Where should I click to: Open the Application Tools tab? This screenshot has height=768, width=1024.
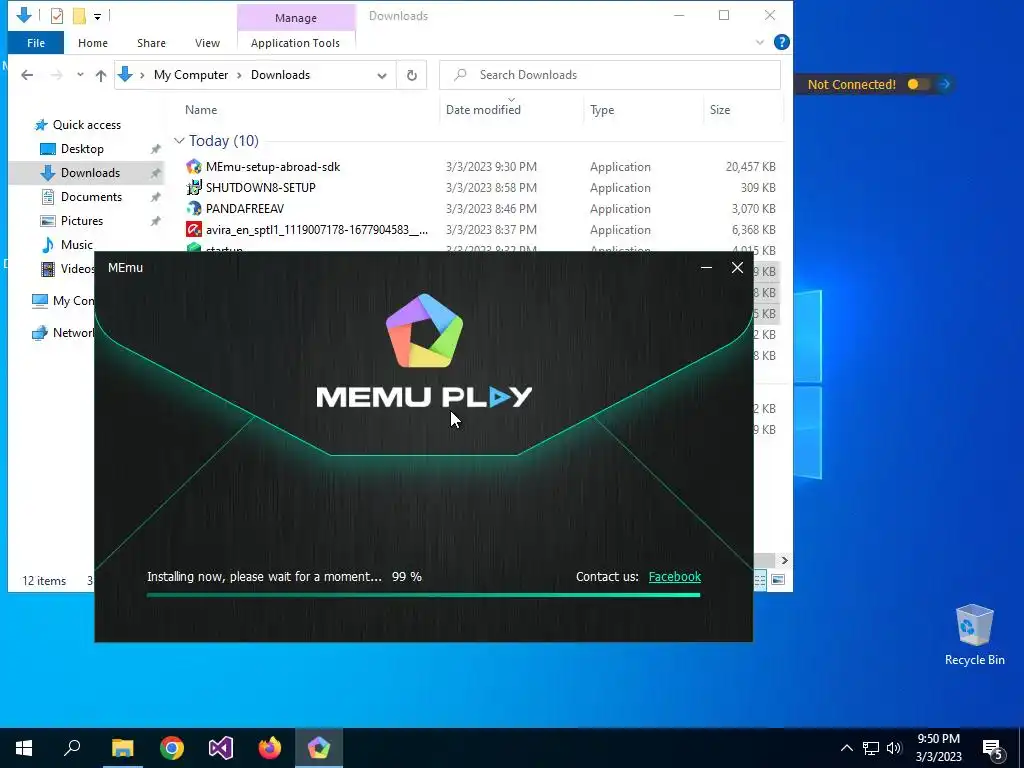pyautogui.click(x=295, y=43)
